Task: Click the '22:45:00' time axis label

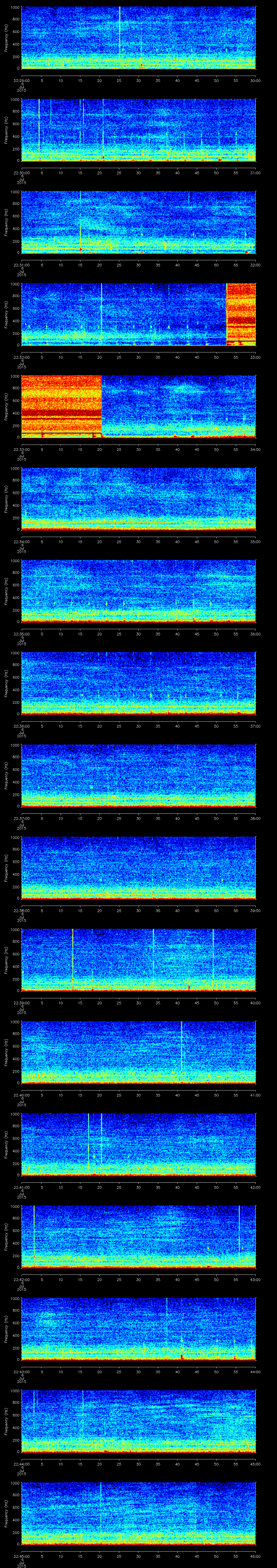Action: (x=22, y=1555)
